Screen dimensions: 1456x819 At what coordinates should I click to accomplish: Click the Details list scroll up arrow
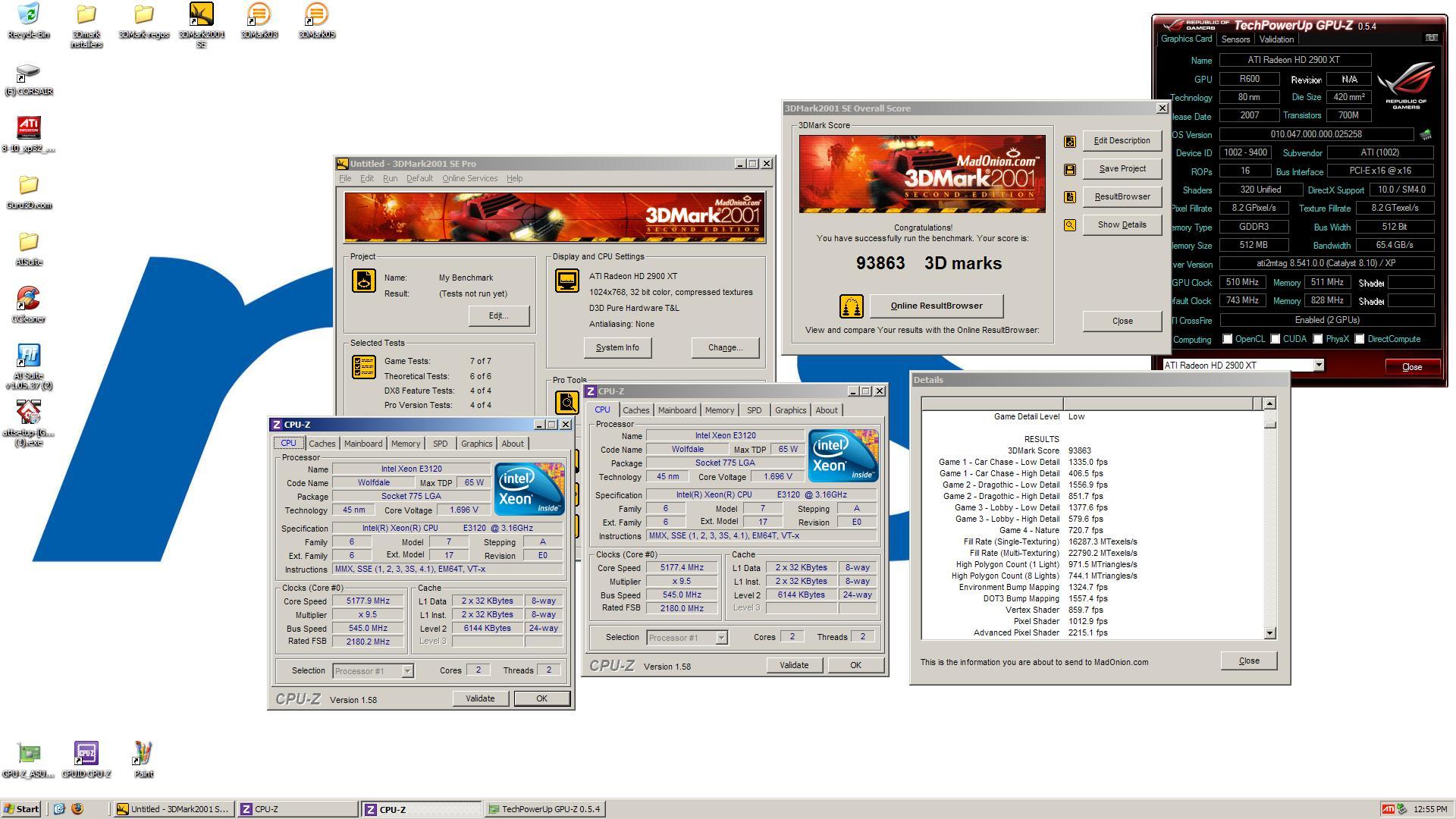pyautogui.click(x=1270, y=403)
